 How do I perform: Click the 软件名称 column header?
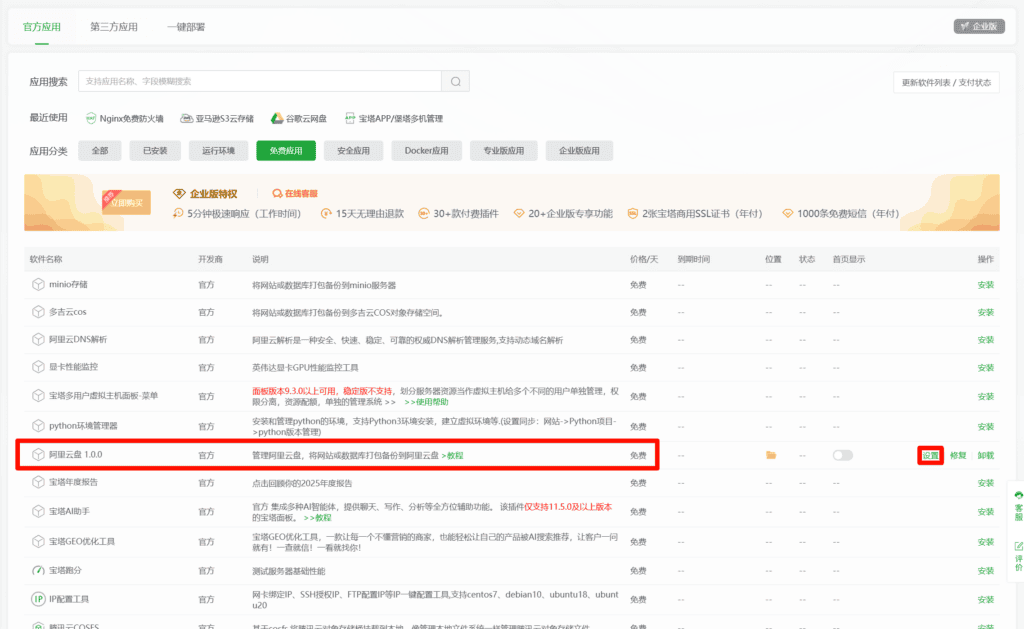[46, 259]
